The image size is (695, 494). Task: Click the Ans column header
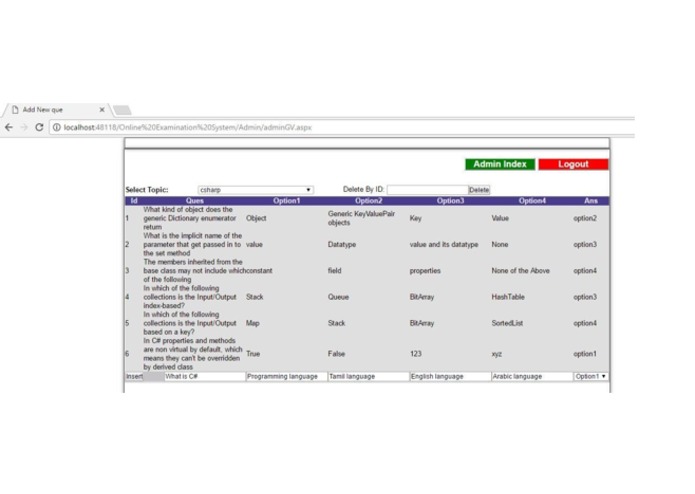(591, 201)
